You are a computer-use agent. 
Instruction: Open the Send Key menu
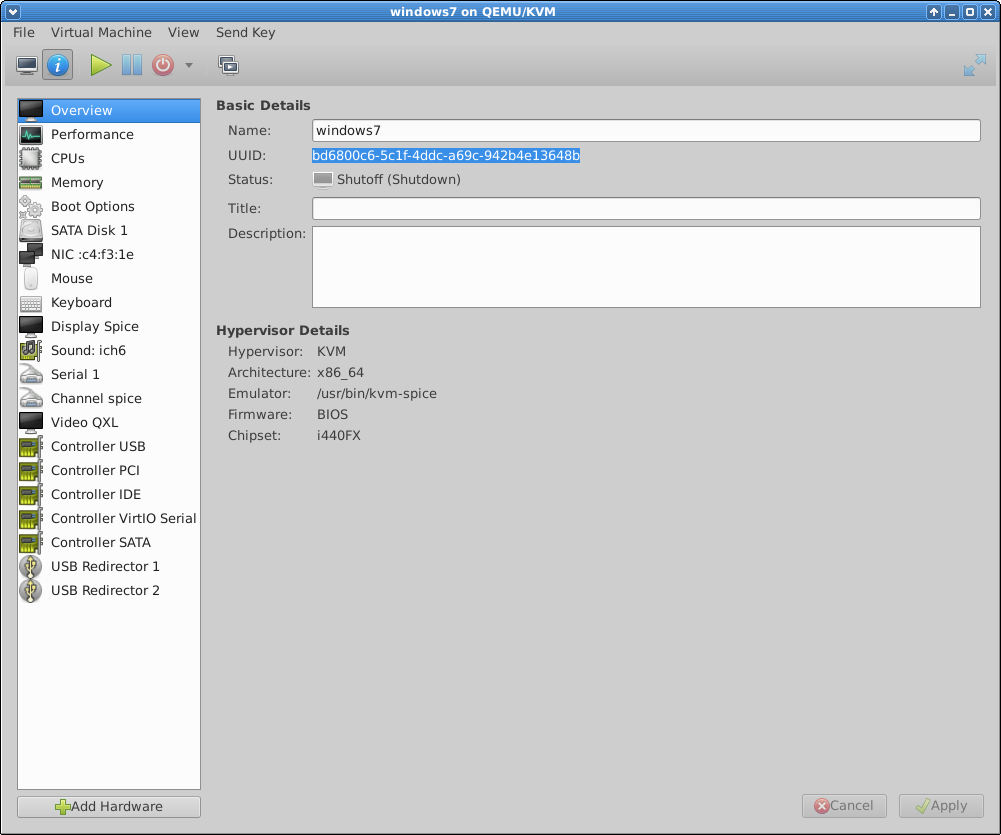tap(245, 33)
